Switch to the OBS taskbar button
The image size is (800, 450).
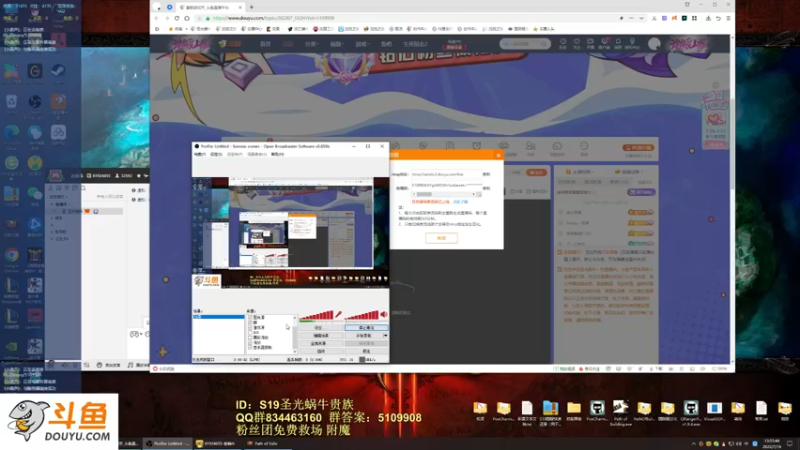pyautogui.click(x=167, y=443)
